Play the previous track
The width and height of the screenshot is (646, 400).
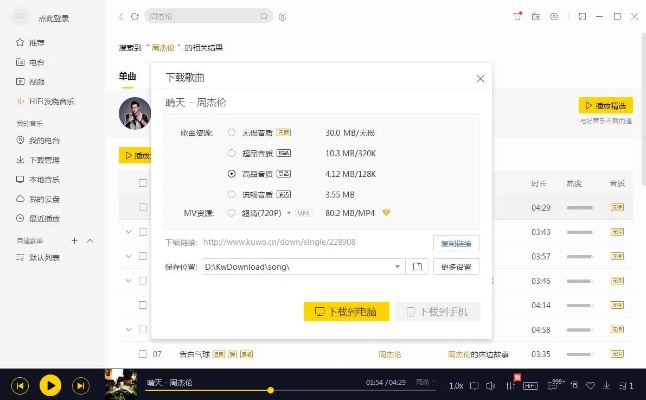pyautogui.click(x=20, y=386)
